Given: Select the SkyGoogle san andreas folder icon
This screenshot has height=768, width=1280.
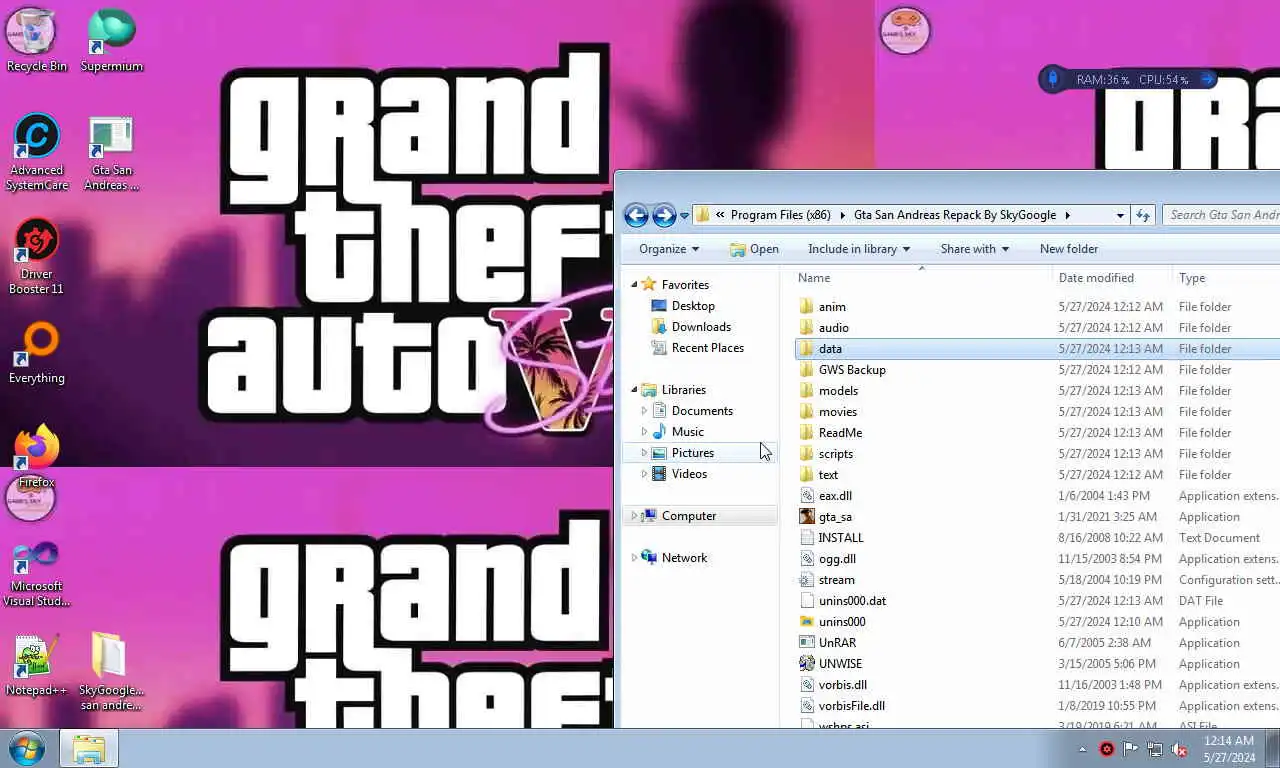Looking at the screenshot, I should pos(111,671).
